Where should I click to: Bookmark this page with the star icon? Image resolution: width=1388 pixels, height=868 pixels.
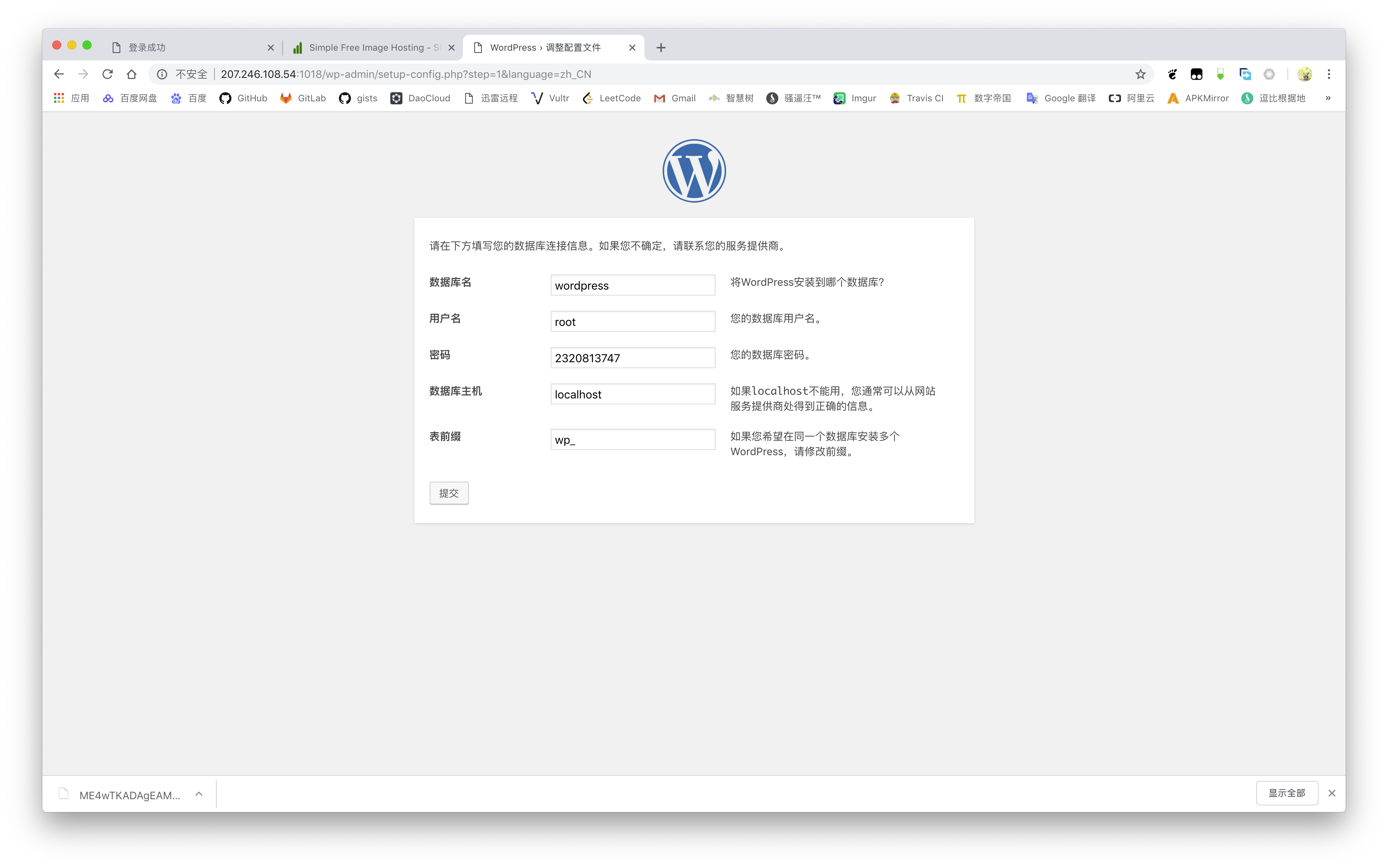pos(1140,74)
